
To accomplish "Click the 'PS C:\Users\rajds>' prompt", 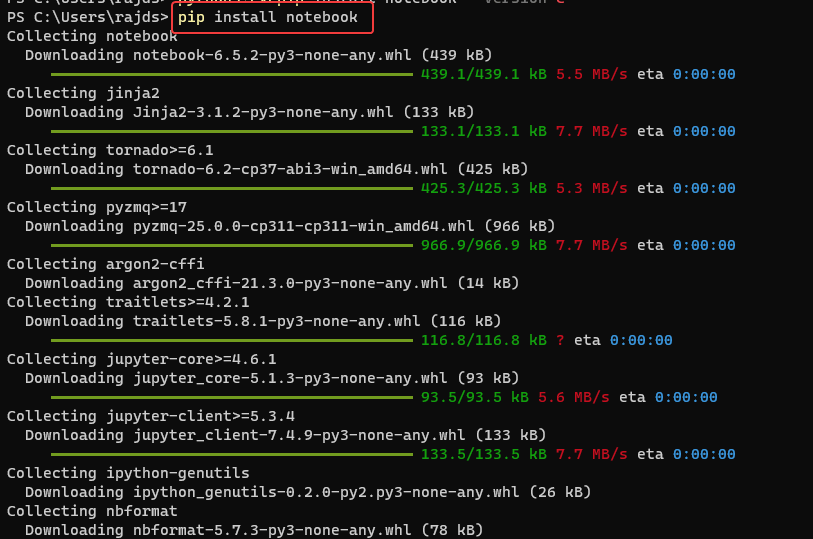I will (88, 17).
